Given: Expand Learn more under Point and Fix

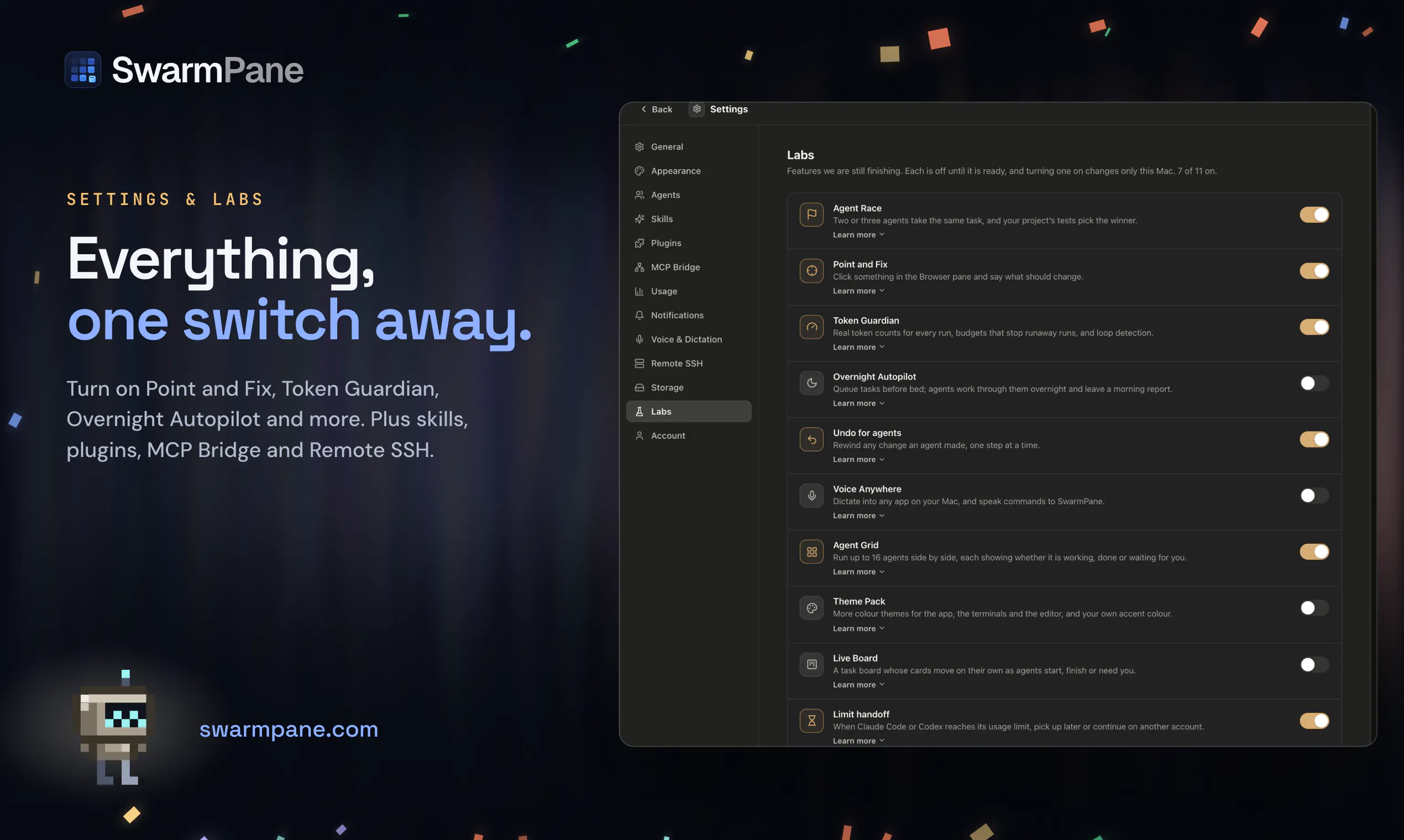Looking at the screenshot, I should pos(858,291).
